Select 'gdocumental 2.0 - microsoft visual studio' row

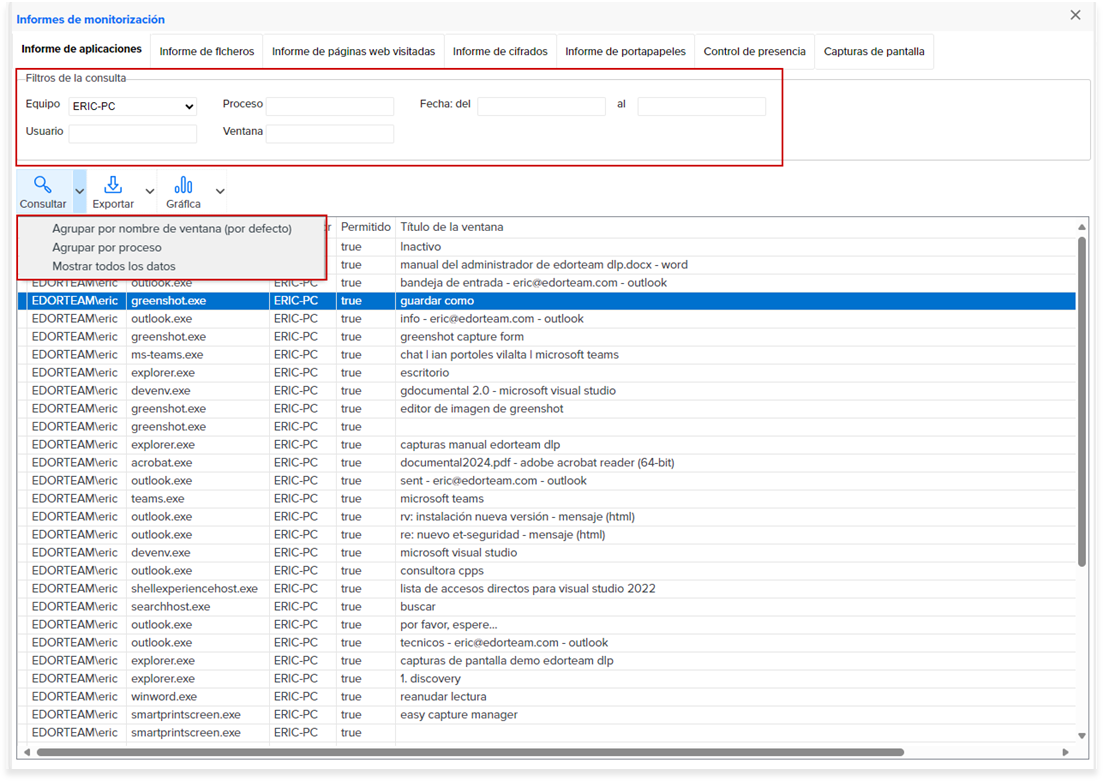[x=547, y=390]
